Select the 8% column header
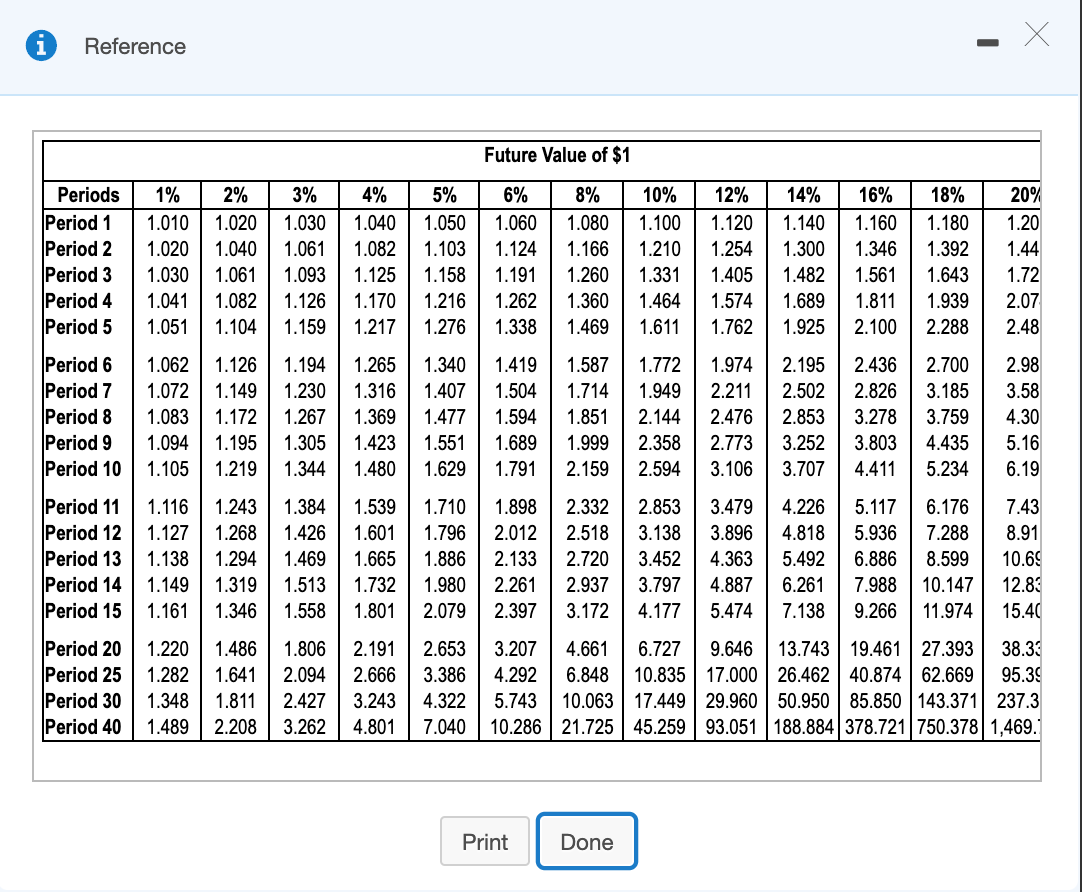 tap(587, 195)
